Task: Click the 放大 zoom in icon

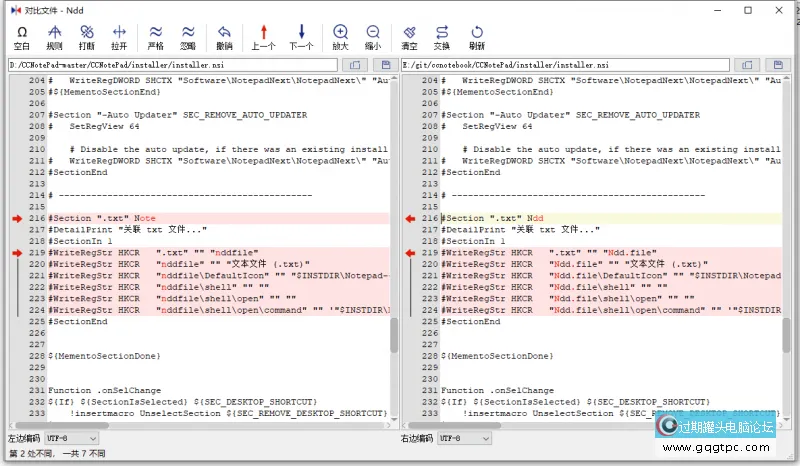Action: coord(340,37)
